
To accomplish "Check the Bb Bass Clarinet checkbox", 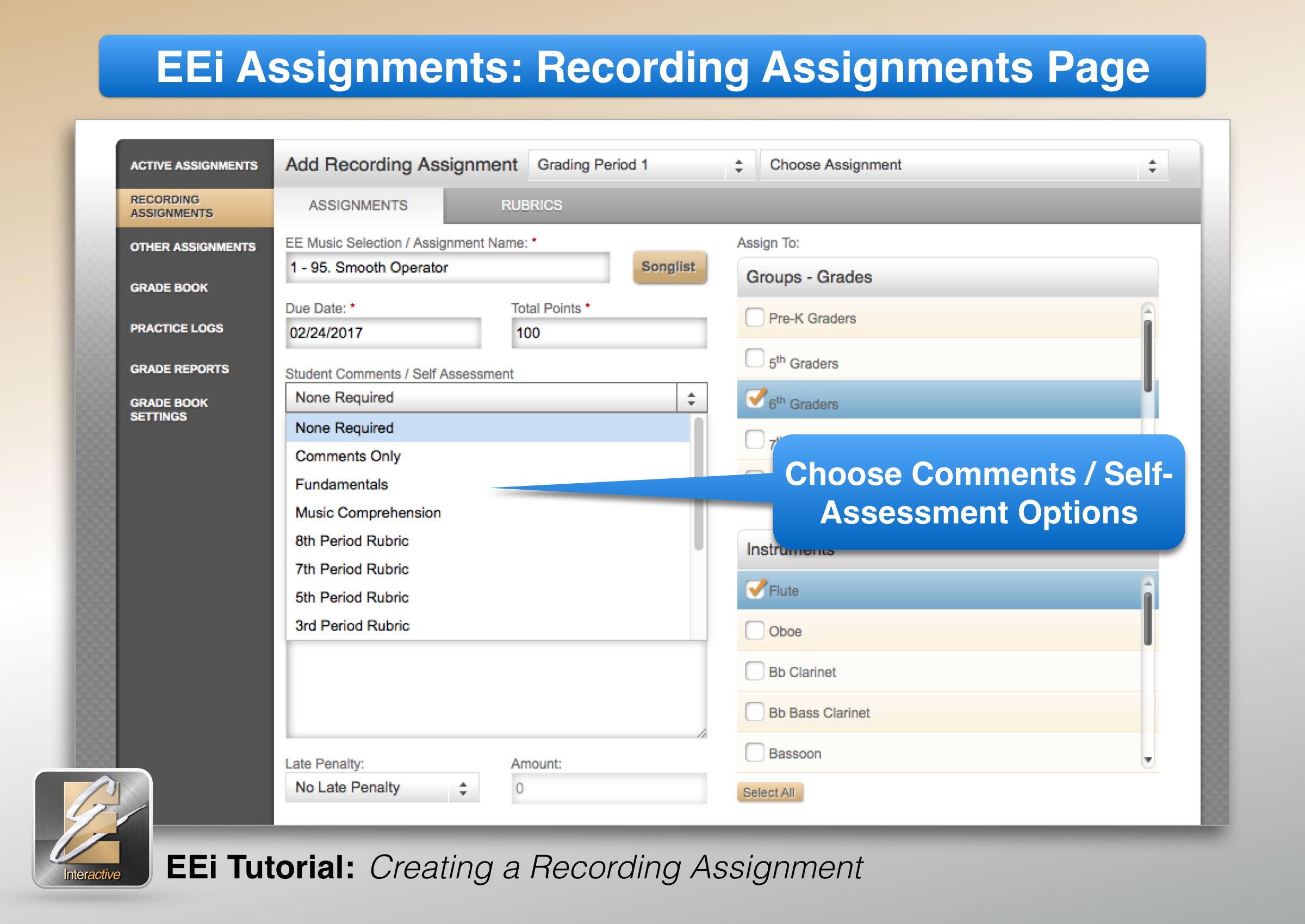I will pyautogui.click(x=755, y=711).
